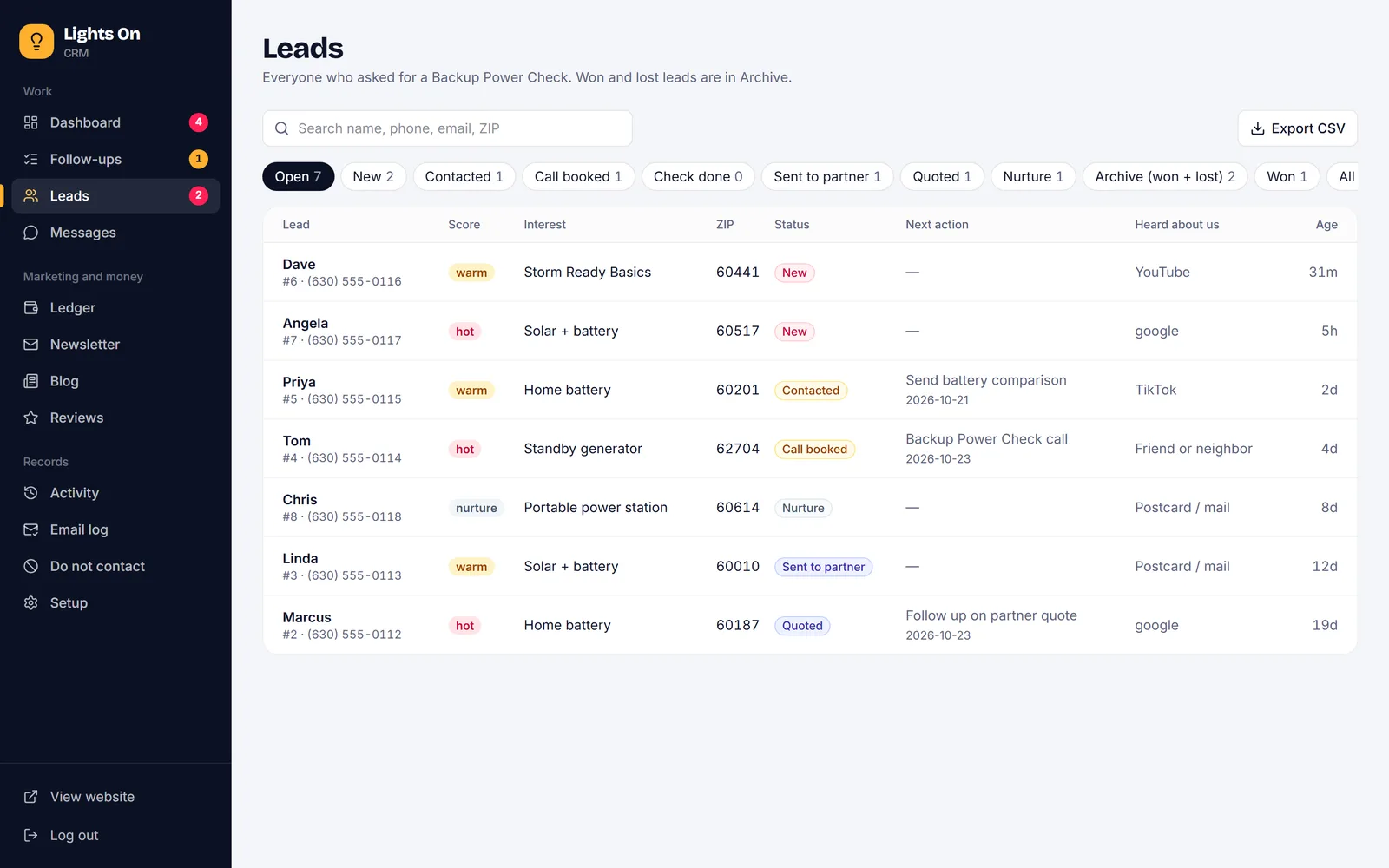The width and height of the screenshot is (1389, 868).
Task: Open Angela's lead record
Action: point(810,331)
